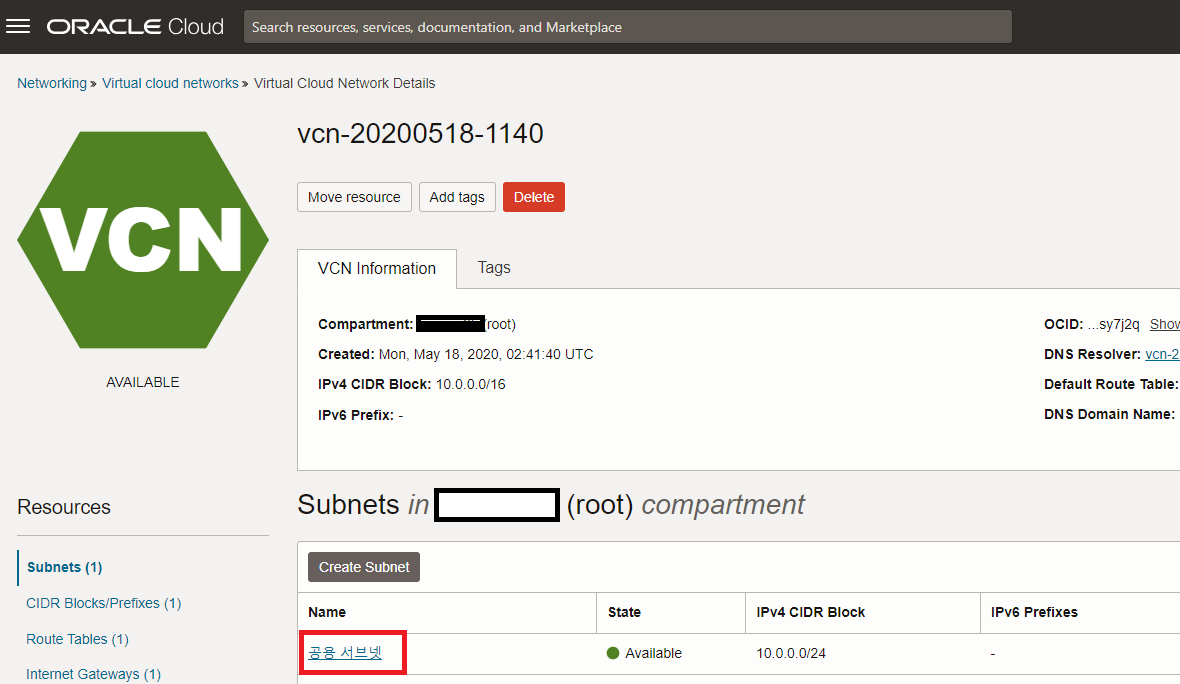Click the Oracle Cloud logo

click(x=135, y=27)
